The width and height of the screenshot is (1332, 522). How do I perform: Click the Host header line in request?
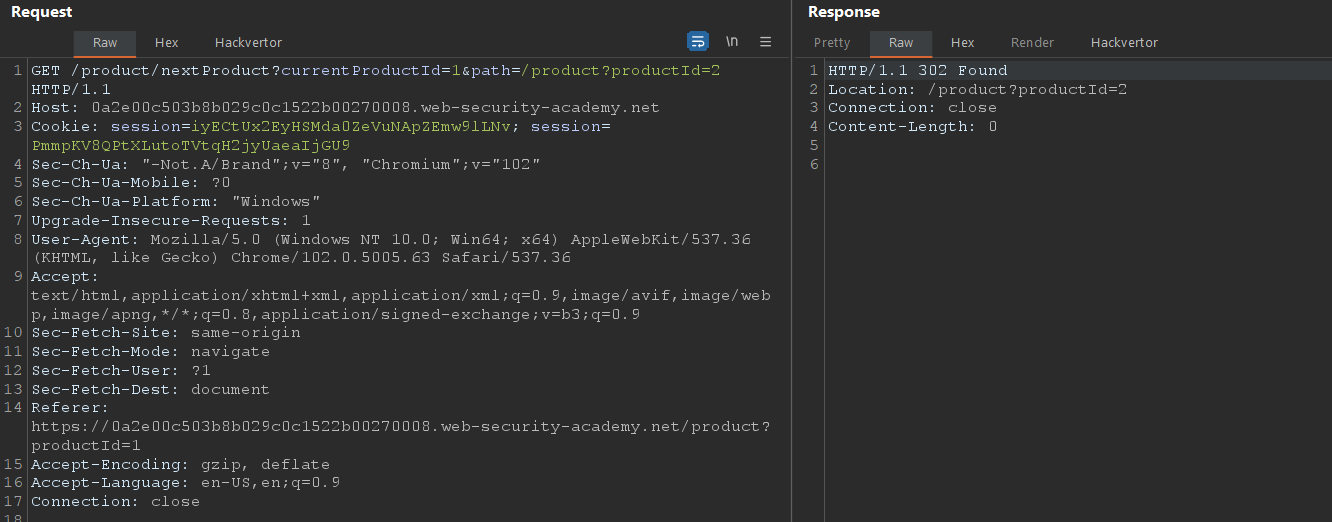[345, 108]
